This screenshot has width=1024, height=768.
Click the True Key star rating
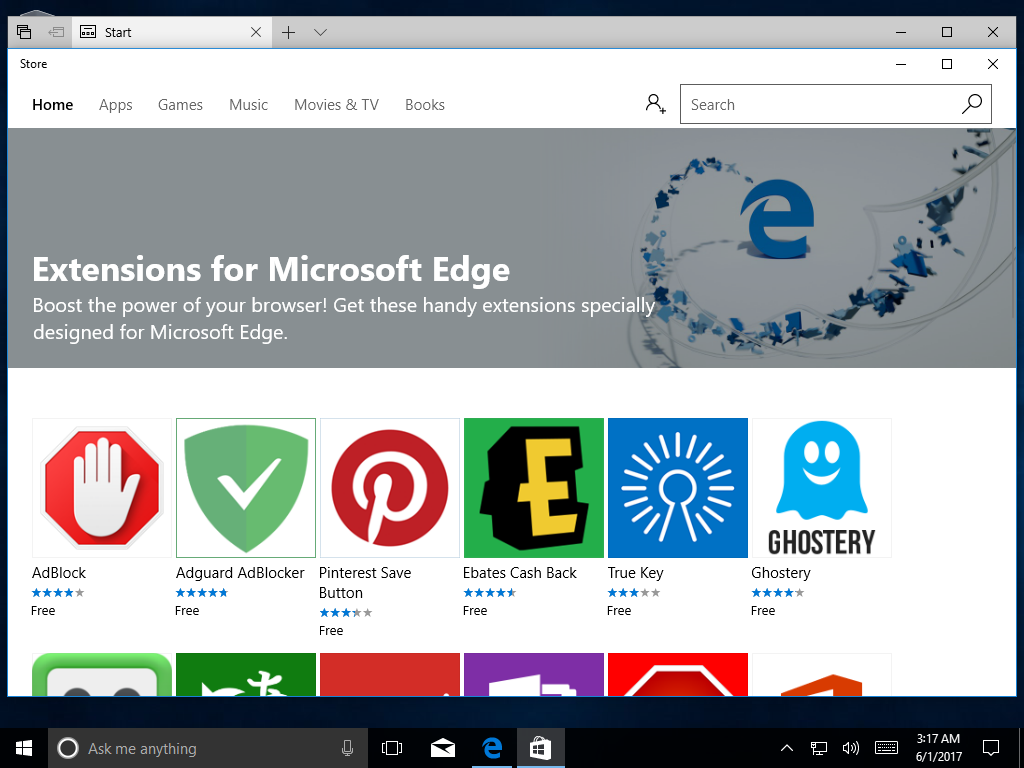[633, 593]
